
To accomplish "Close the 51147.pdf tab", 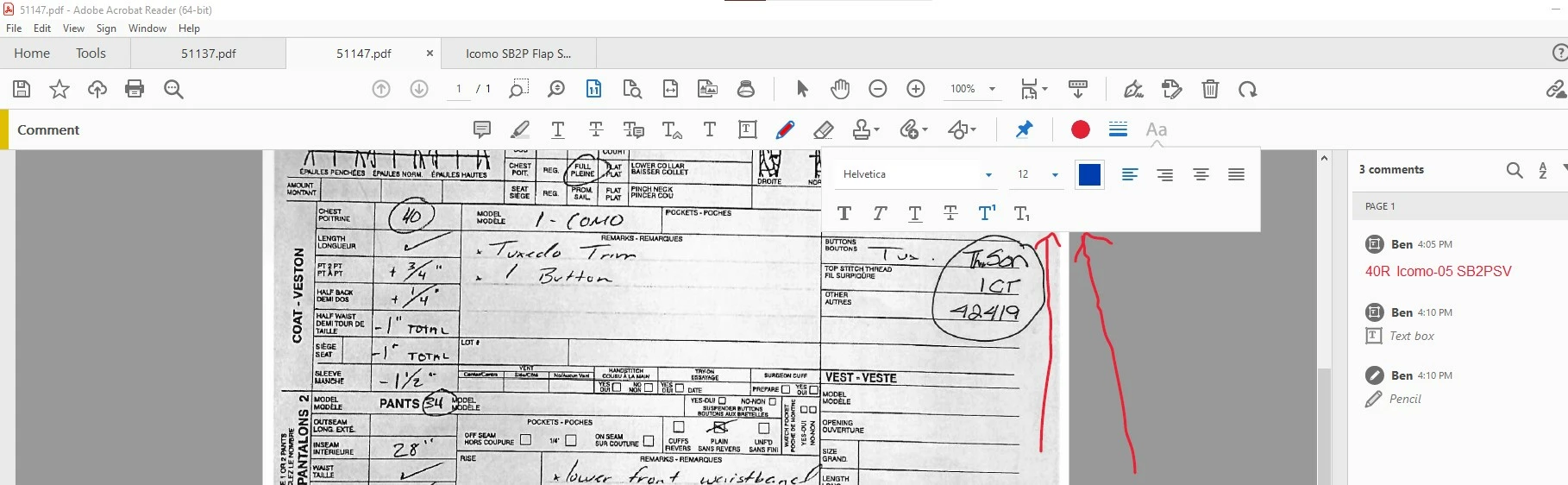I will 430,54.
